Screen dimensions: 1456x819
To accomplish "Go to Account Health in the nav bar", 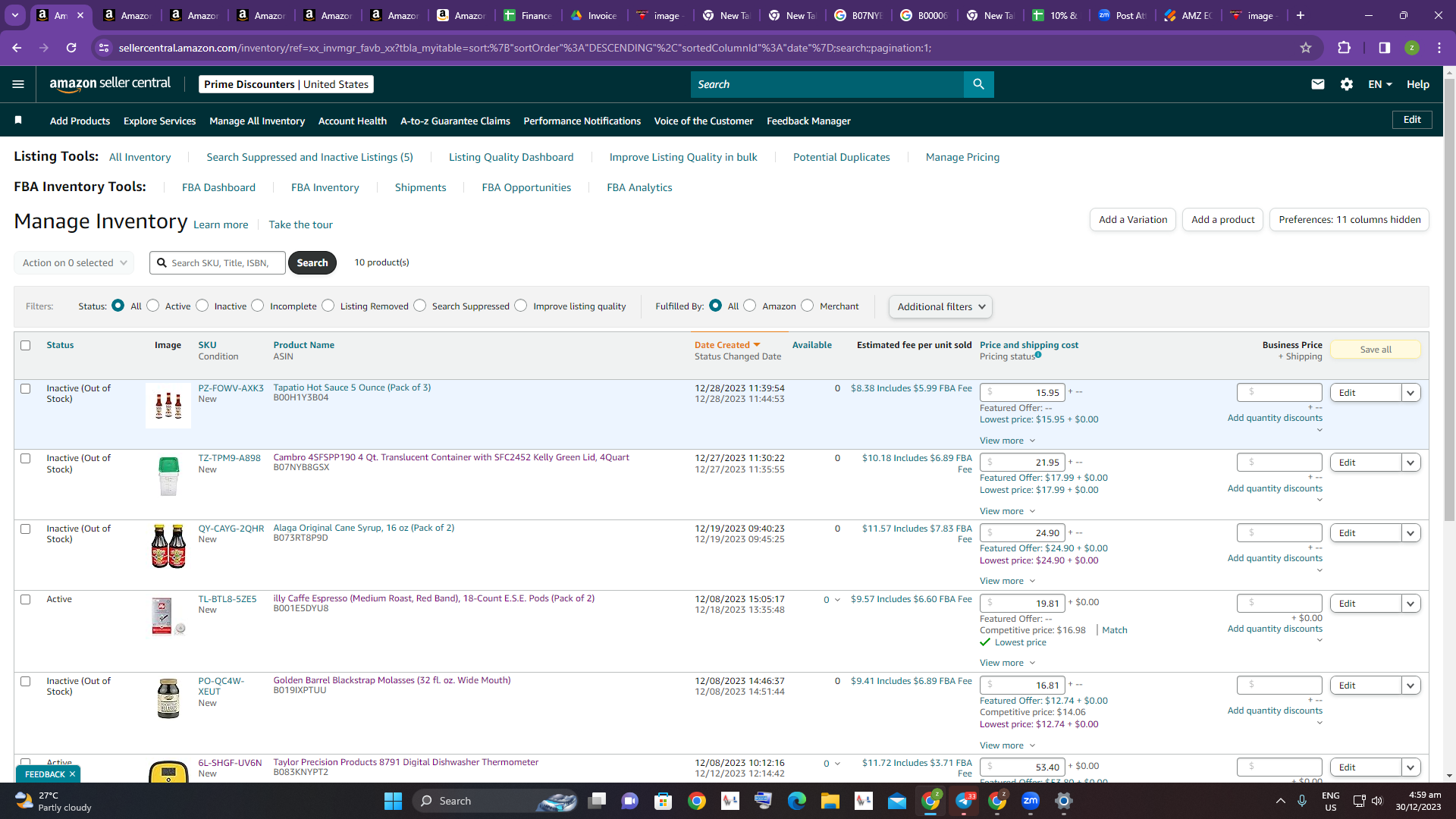I will tap(353, 121).
